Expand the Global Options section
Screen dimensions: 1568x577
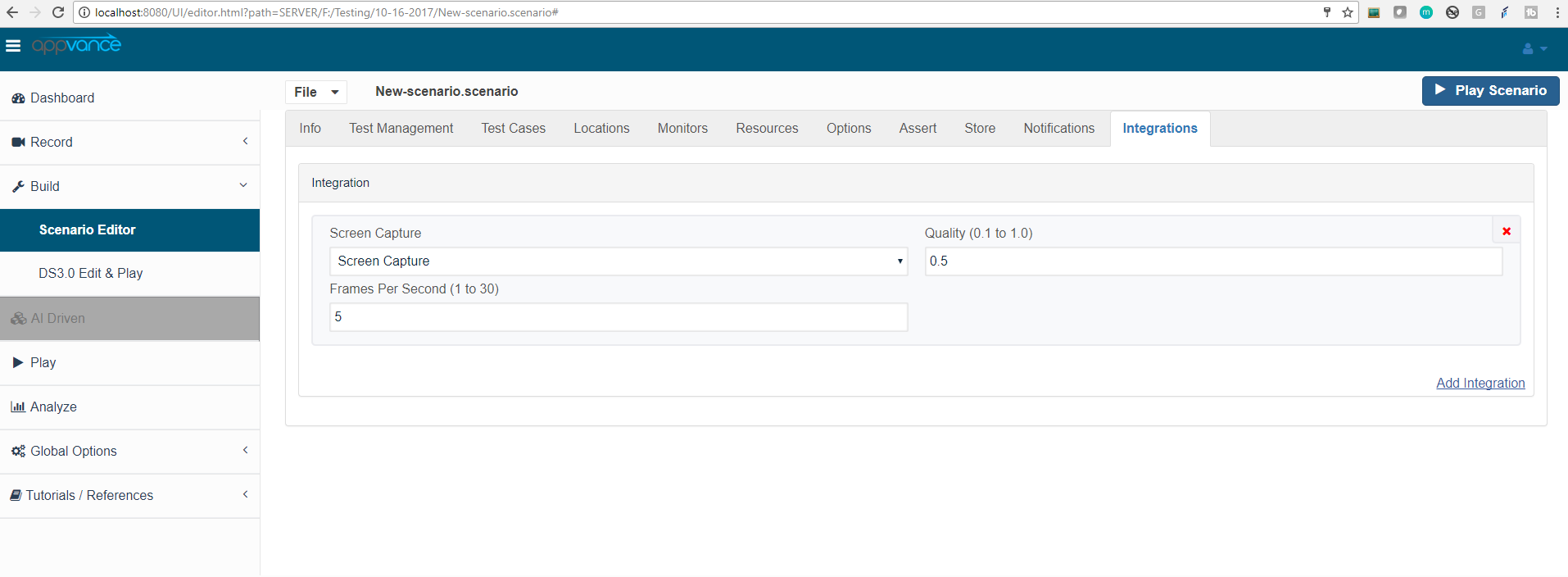129,452
